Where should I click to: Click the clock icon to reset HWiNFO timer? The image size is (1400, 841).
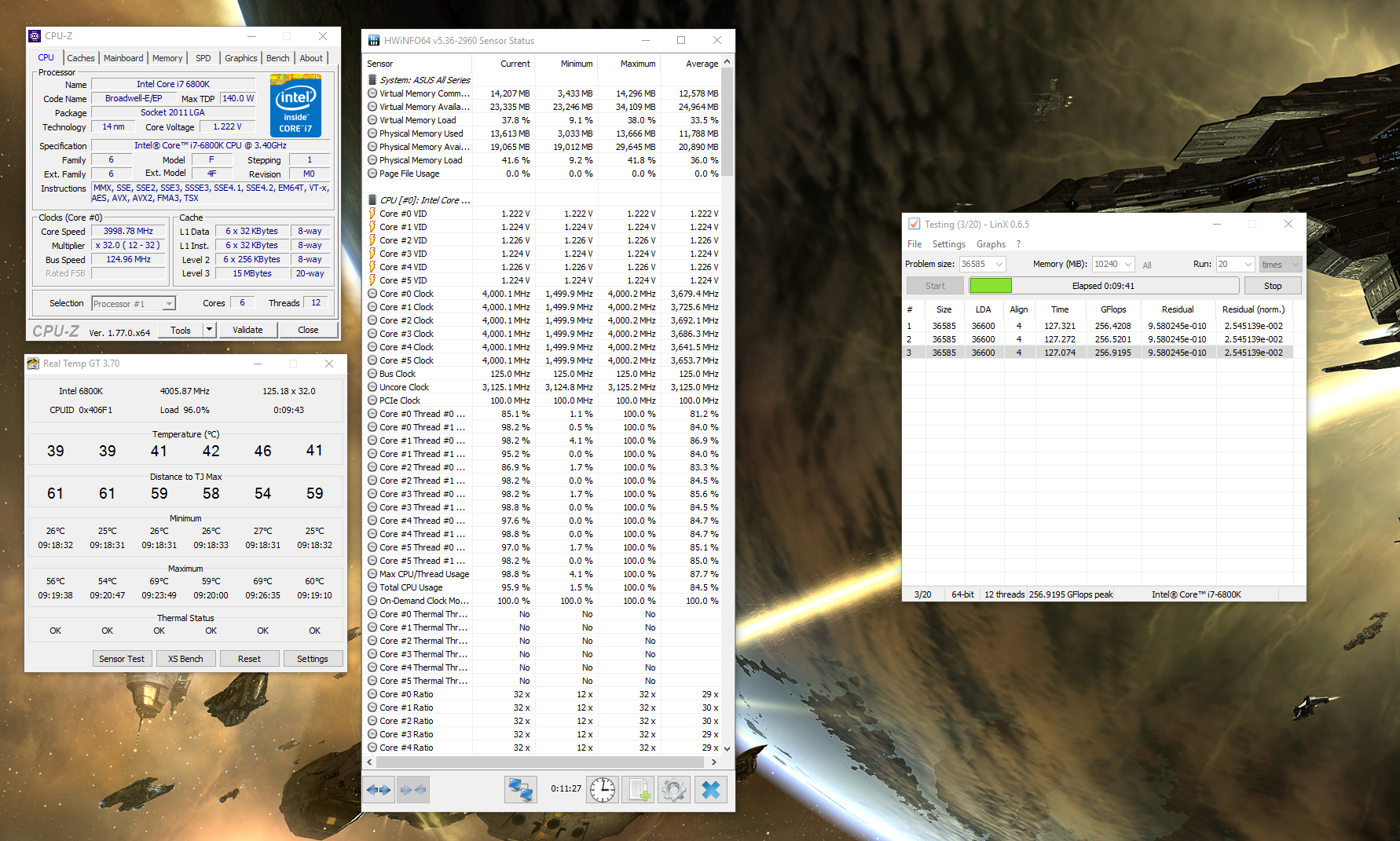[603, 789]
